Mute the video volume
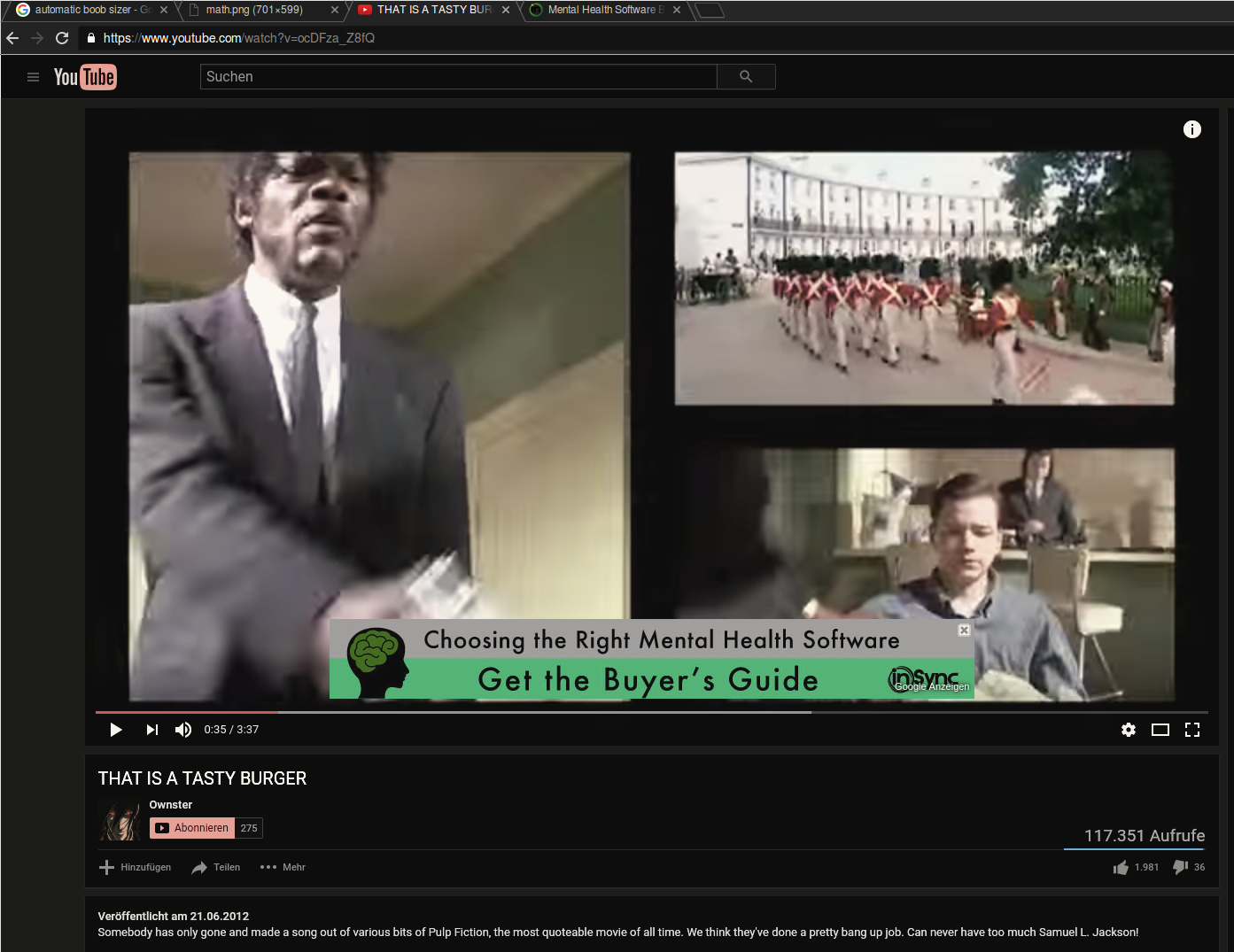Viewport: 1234px width, 952px height. coord(183,730)
